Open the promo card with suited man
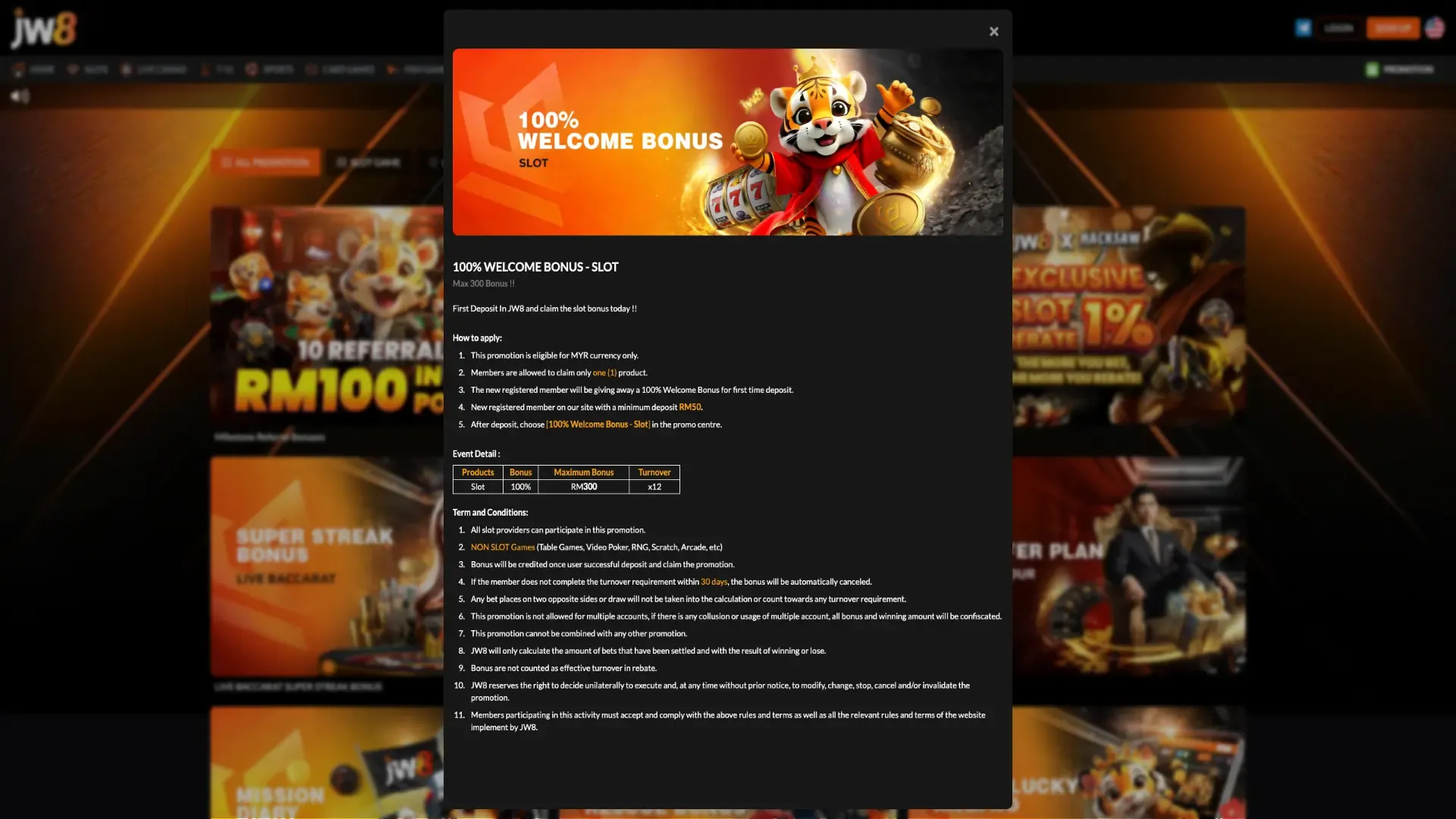The image size is (1456, 819). (x=1128, y=566)
